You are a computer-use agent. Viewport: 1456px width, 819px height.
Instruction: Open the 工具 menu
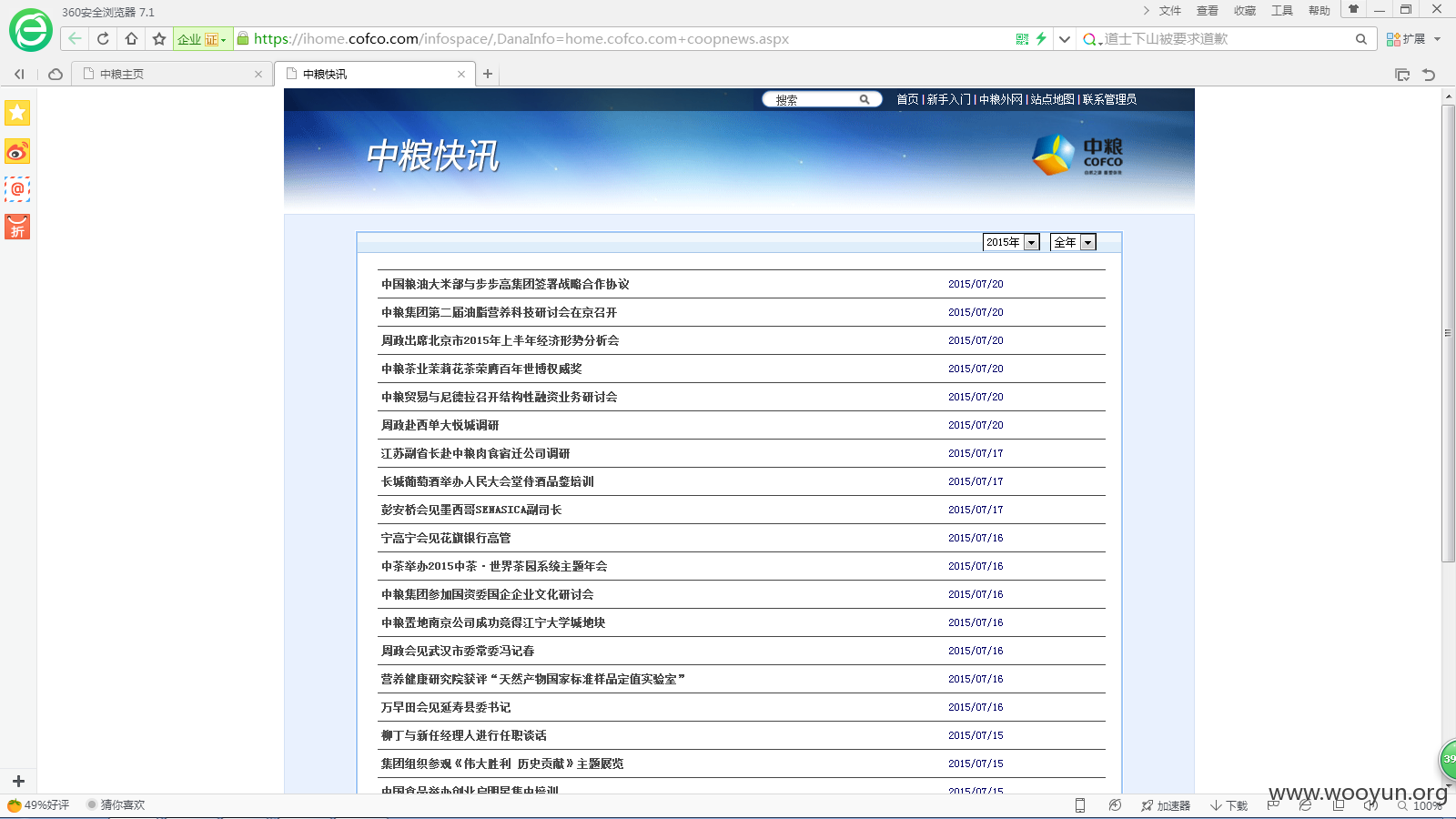pyautogui.click(x=1282, y=11)
